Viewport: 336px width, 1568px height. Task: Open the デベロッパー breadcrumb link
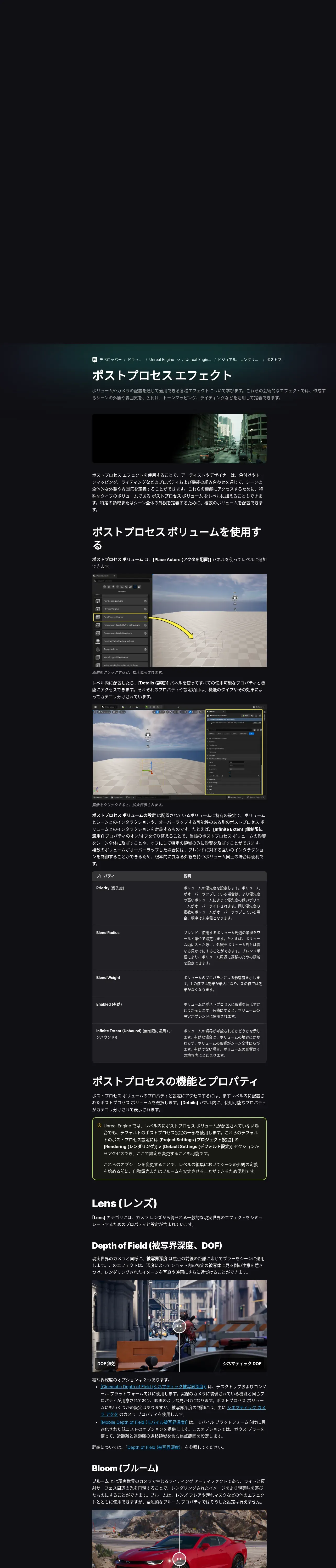(x=110, y=360)
